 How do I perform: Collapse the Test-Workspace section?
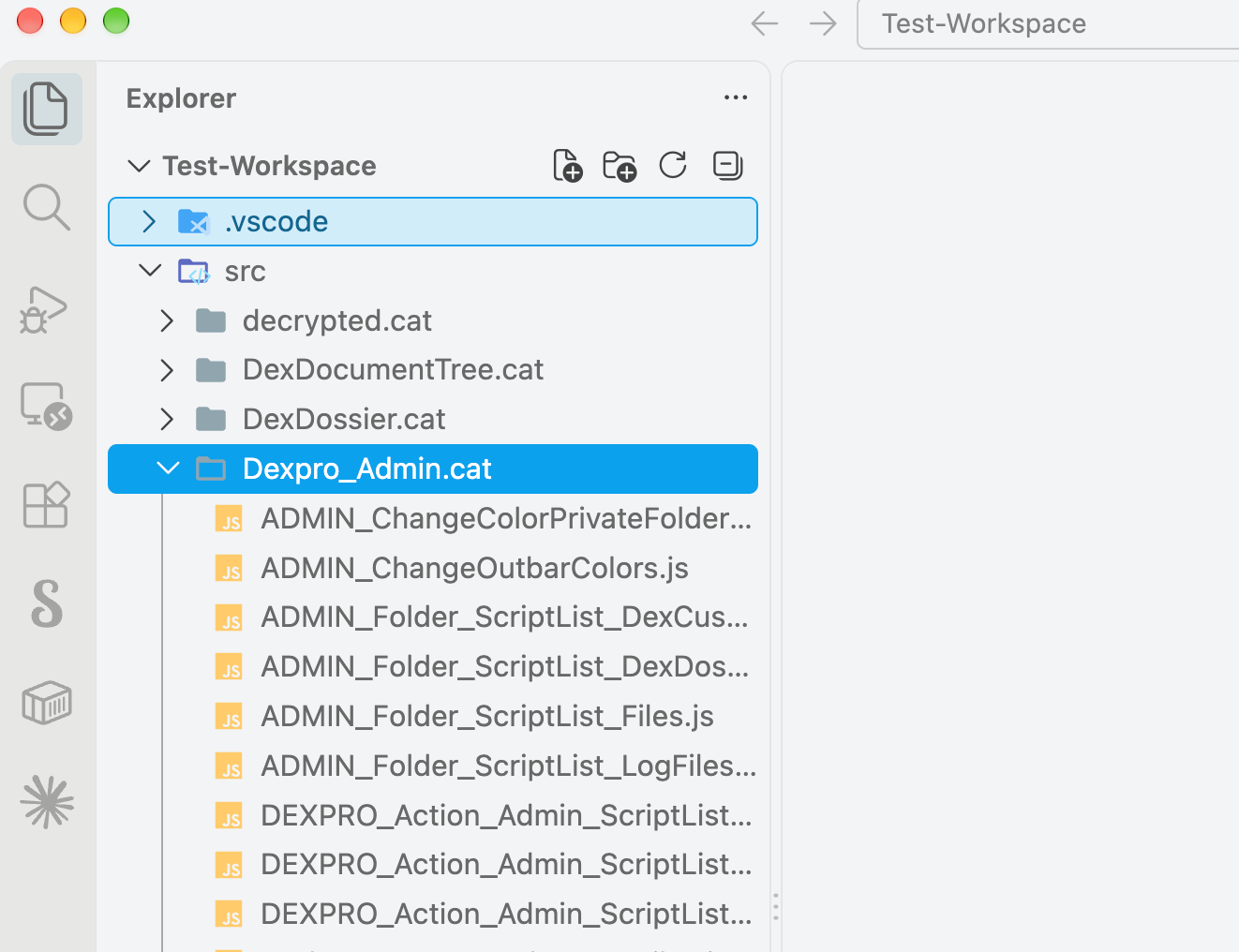tap(139, 166)
